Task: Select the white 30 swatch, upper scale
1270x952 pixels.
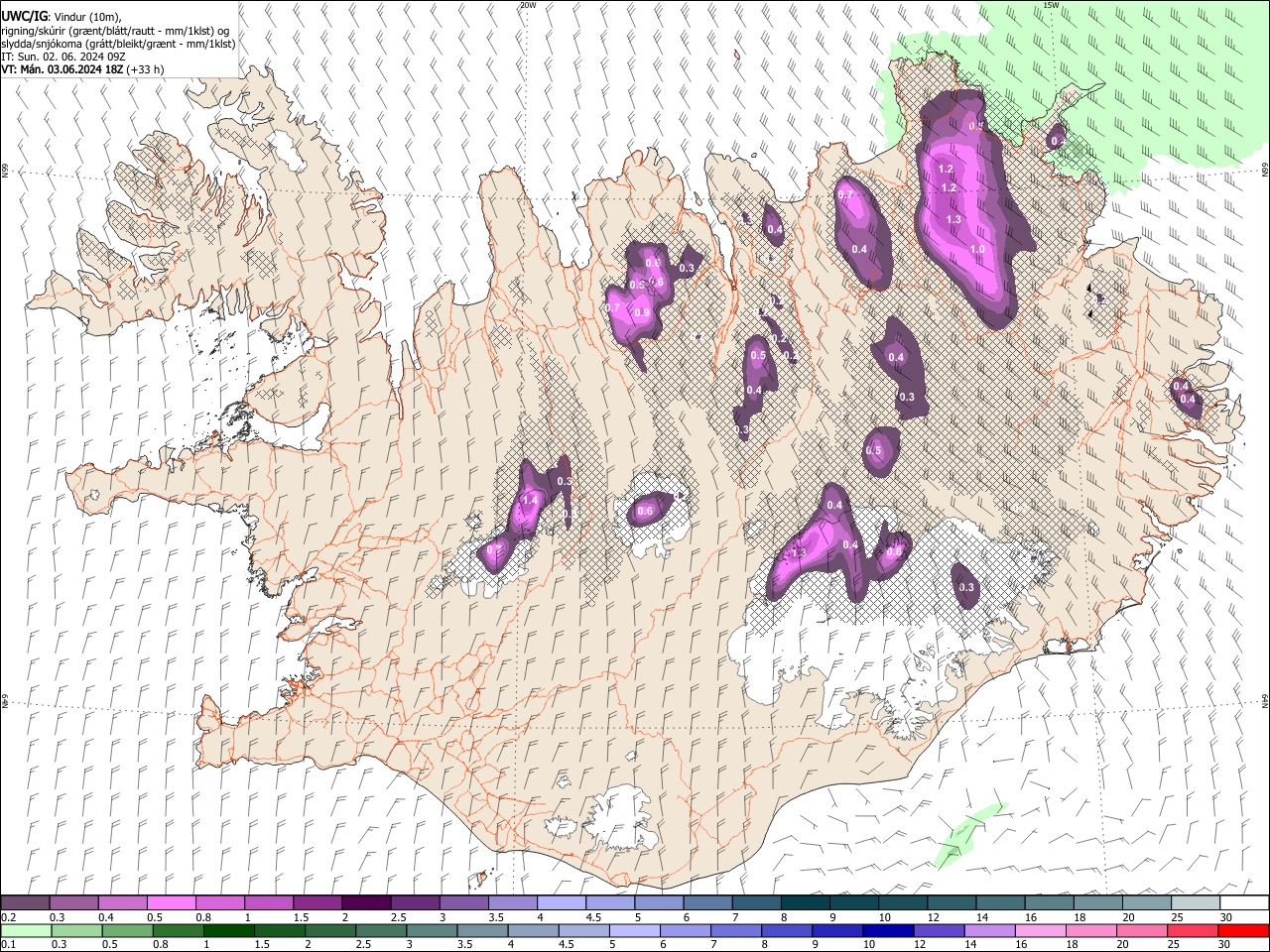Action: pyautogui.click(x=1244, y=903)
